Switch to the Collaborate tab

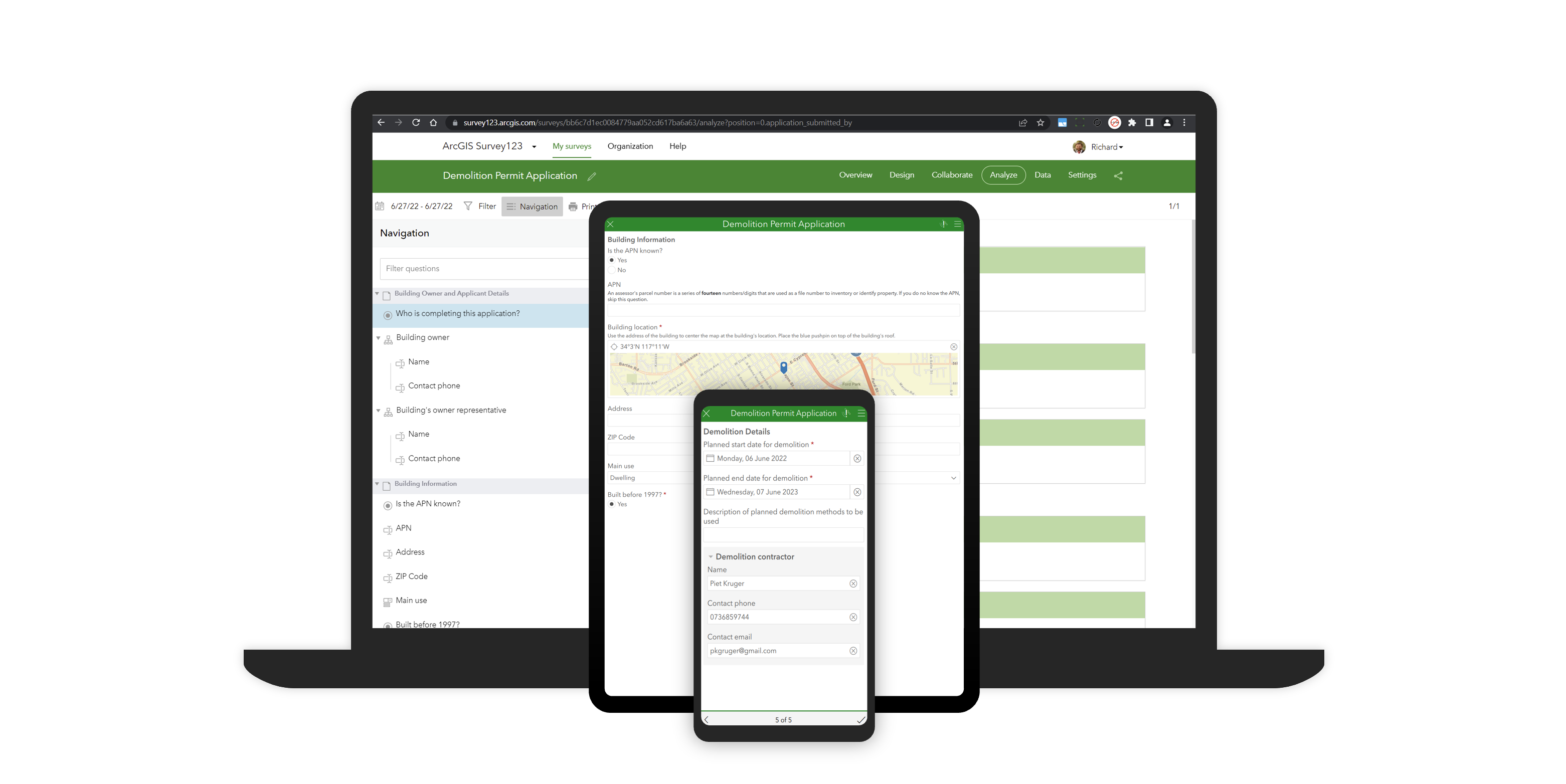[x=951, y=175]
